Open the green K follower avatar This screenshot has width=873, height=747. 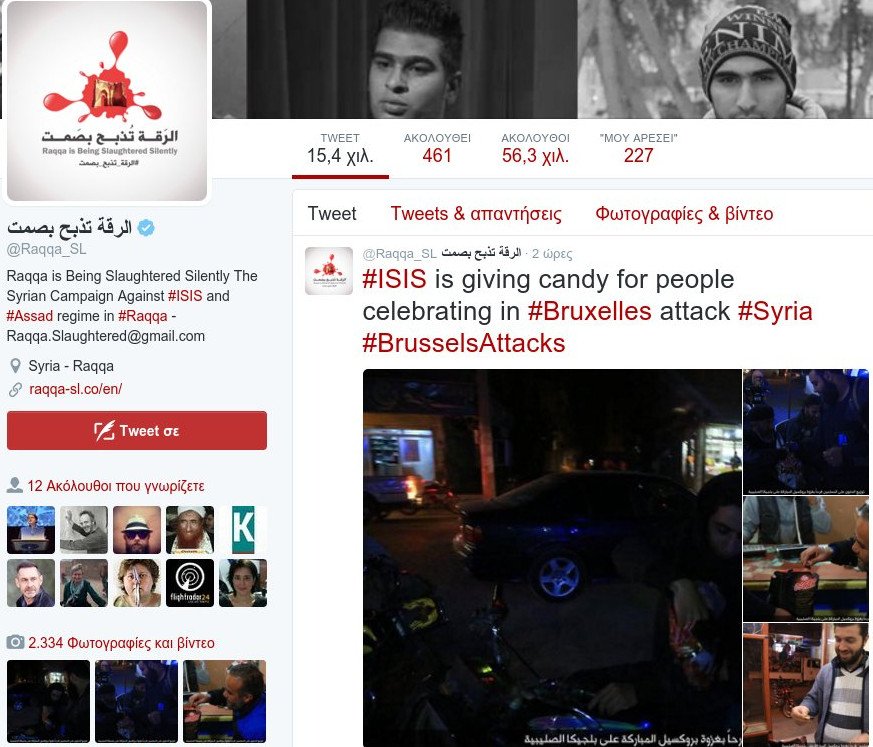pyautogui.click(x=243, y=529)
